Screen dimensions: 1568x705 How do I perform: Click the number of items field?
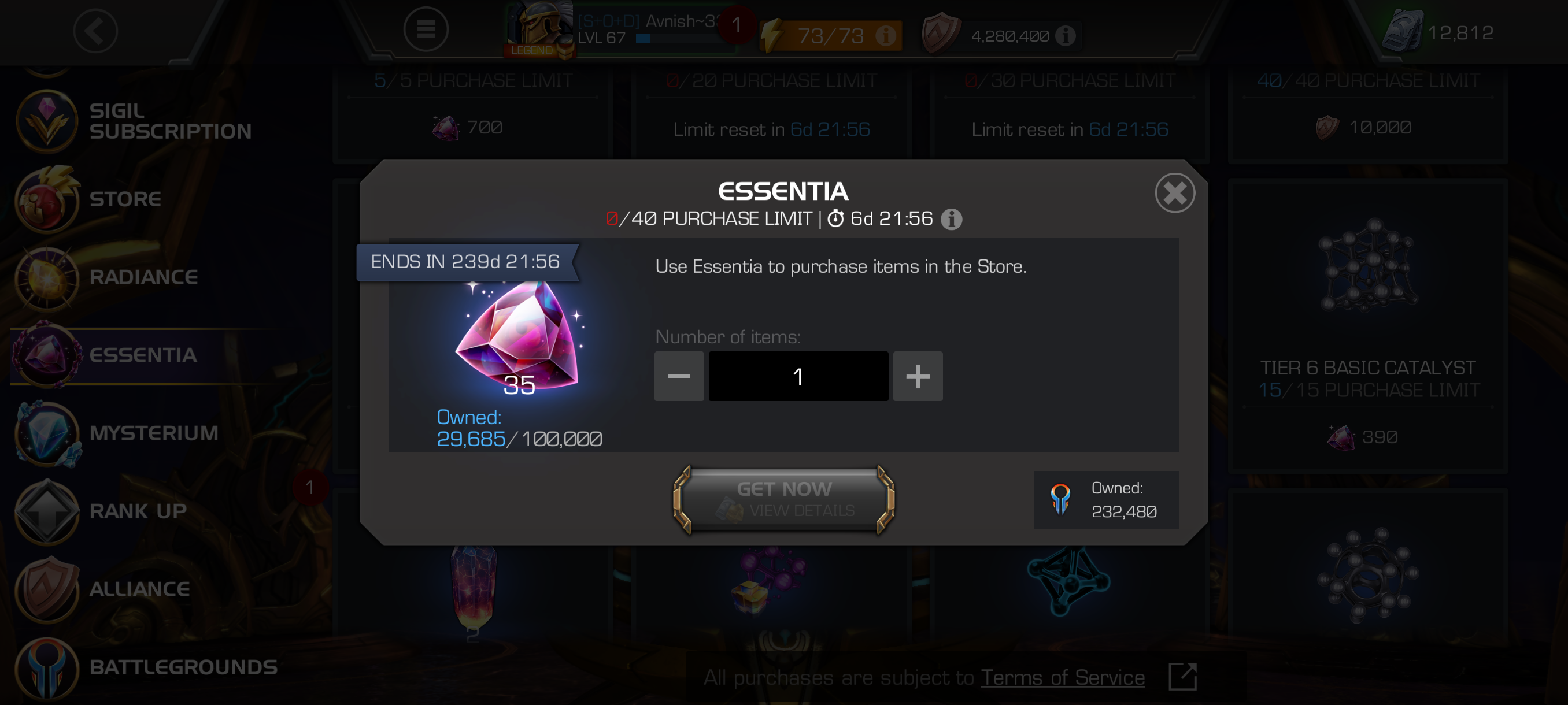click(x=798, y=376)
